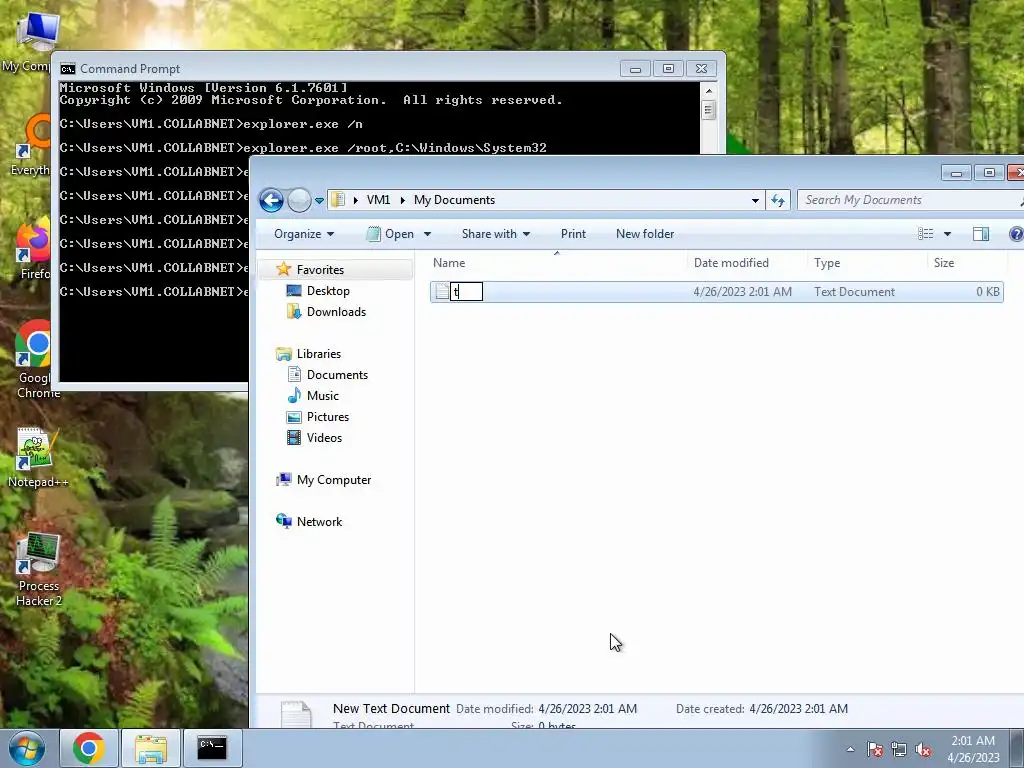Open the Organize menu
Screen dimensions: 1024x768
pyautogui.click(x=304, y=234)
